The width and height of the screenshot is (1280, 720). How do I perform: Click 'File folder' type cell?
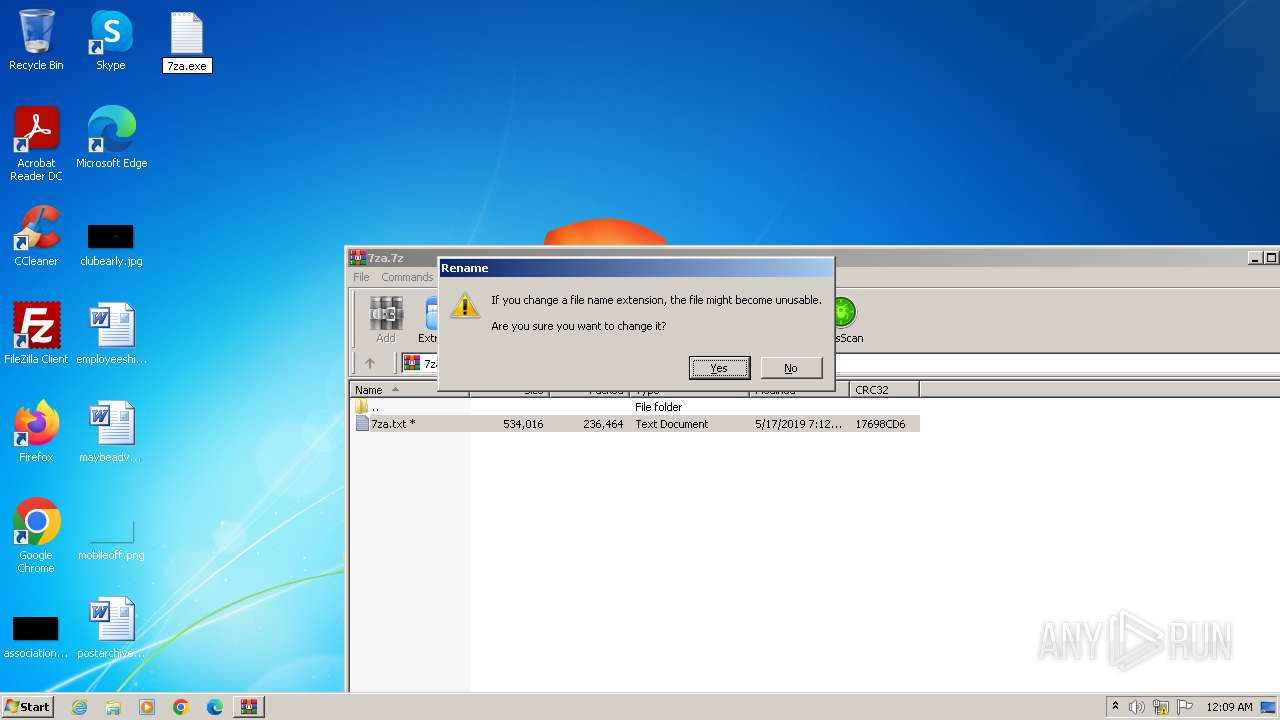(658, 407)
